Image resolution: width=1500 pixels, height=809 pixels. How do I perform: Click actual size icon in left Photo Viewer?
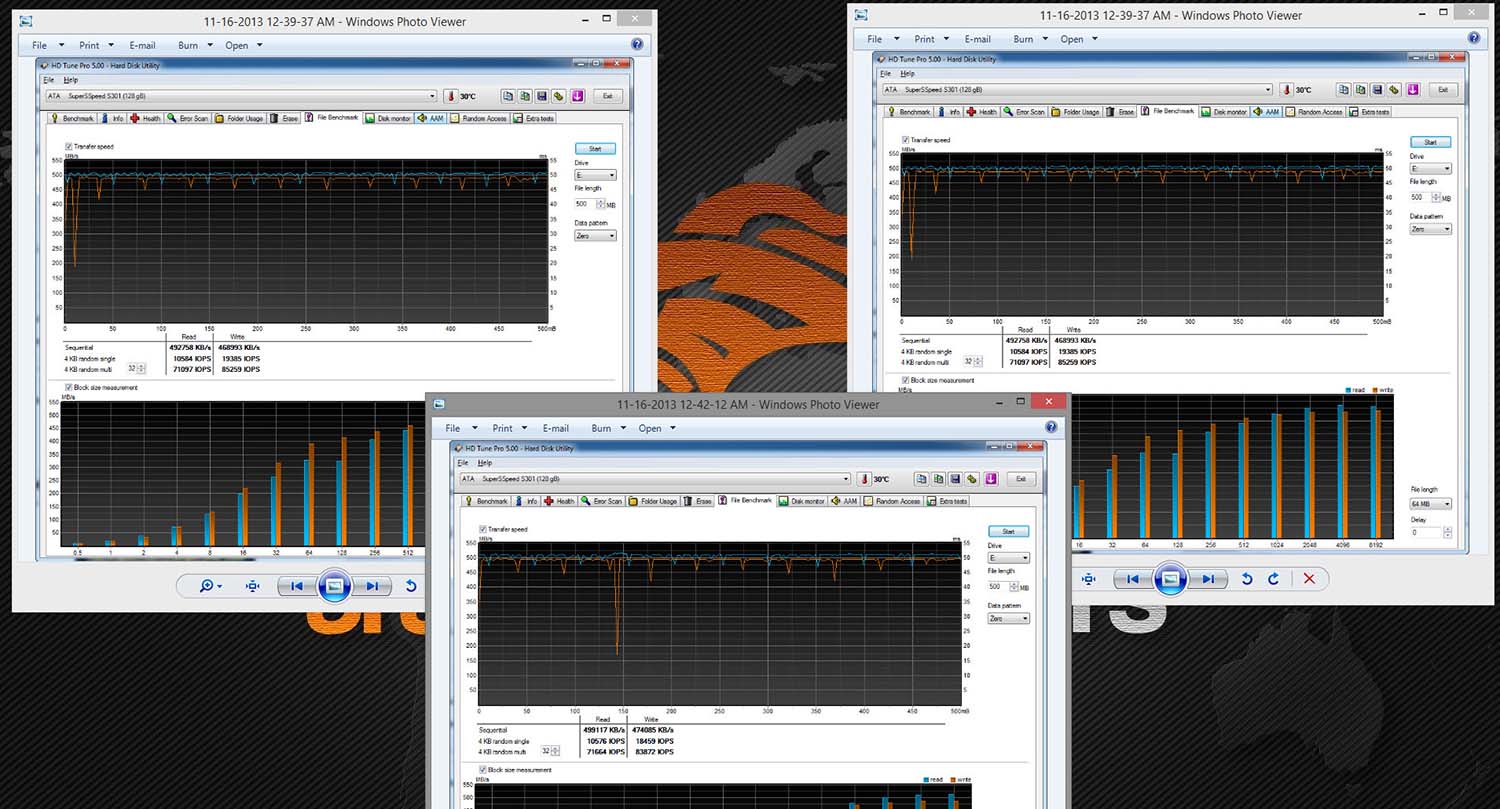pos(252,586)
